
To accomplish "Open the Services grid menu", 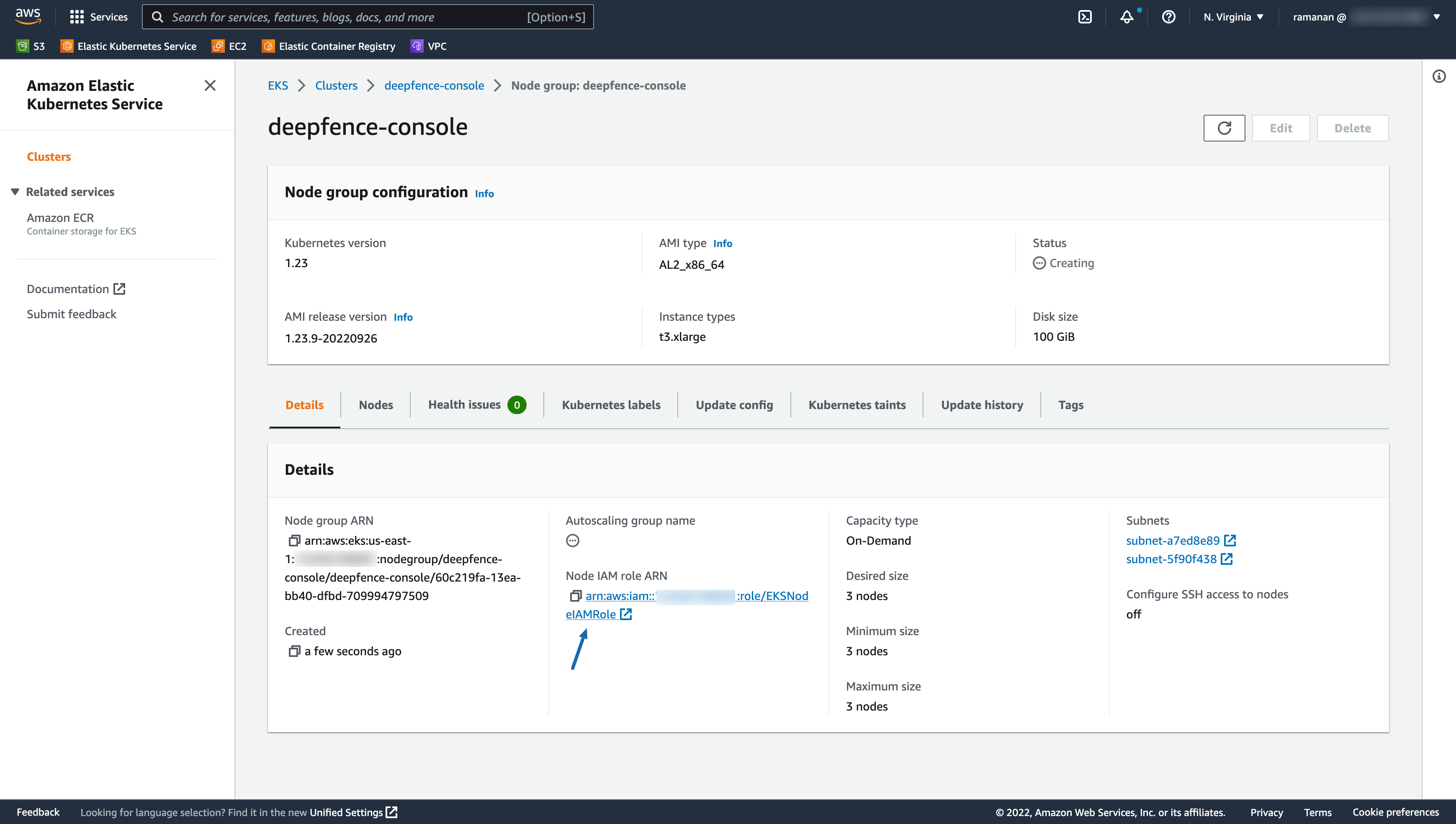I will [x=98, y=17].
